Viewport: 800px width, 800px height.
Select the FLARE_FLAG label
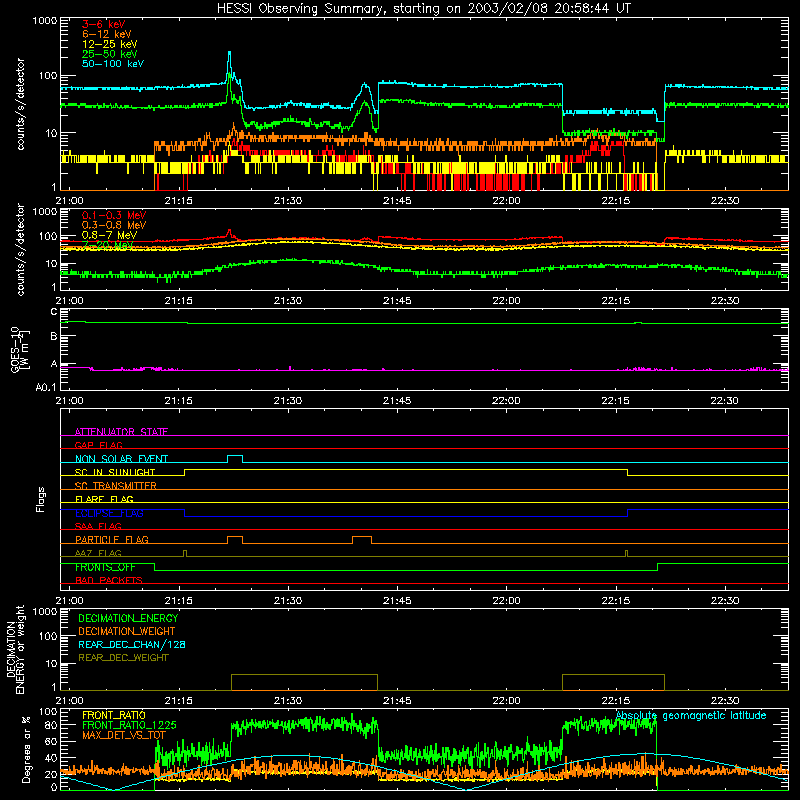click(104, 499)
